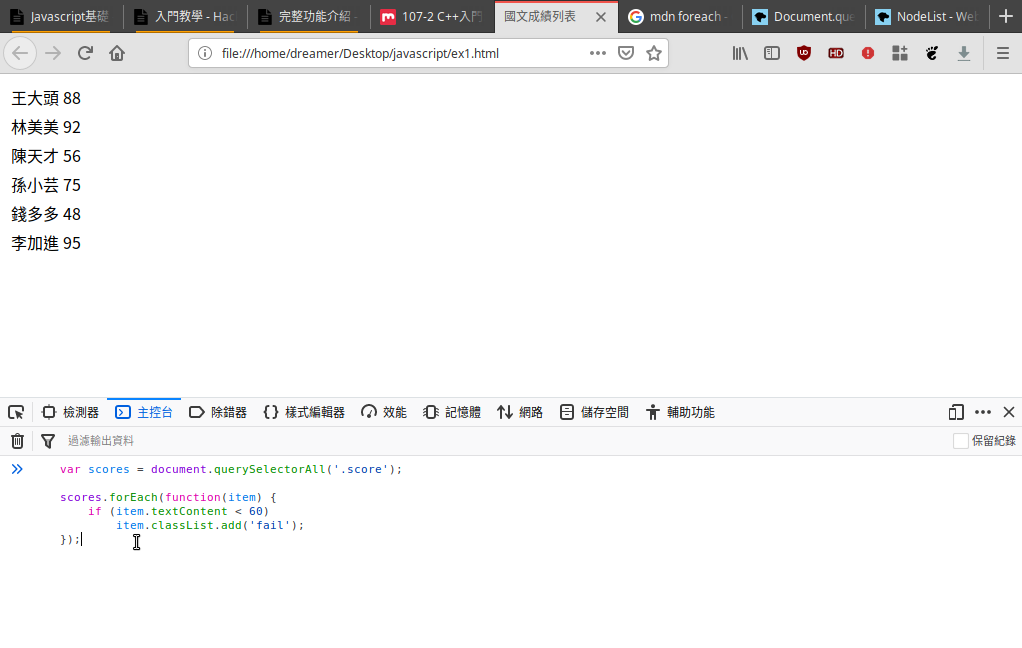Go to the browser home page

pyautogui.click(x=117, y=53)
